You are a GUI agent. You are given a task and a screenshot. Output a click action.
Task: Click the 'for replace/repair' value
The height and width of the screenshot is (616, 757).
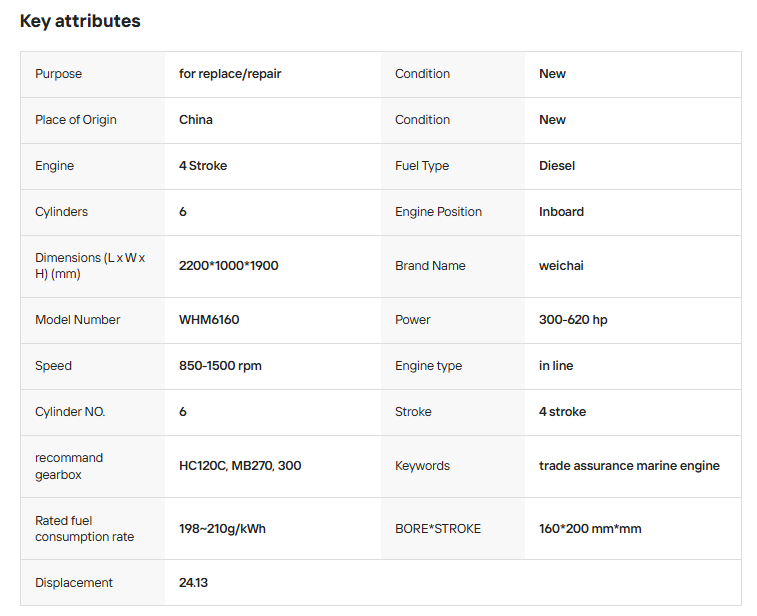click(230, 74)
